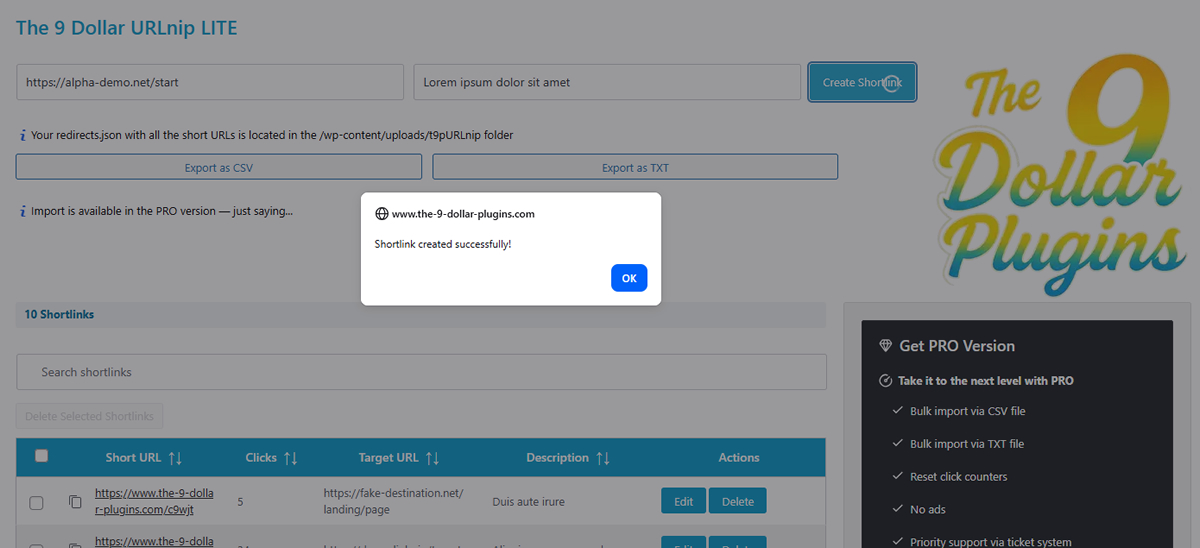This screenshot has width=1200, height=548.
Task: Click OK in the success dialog
Action: (629, 278)
